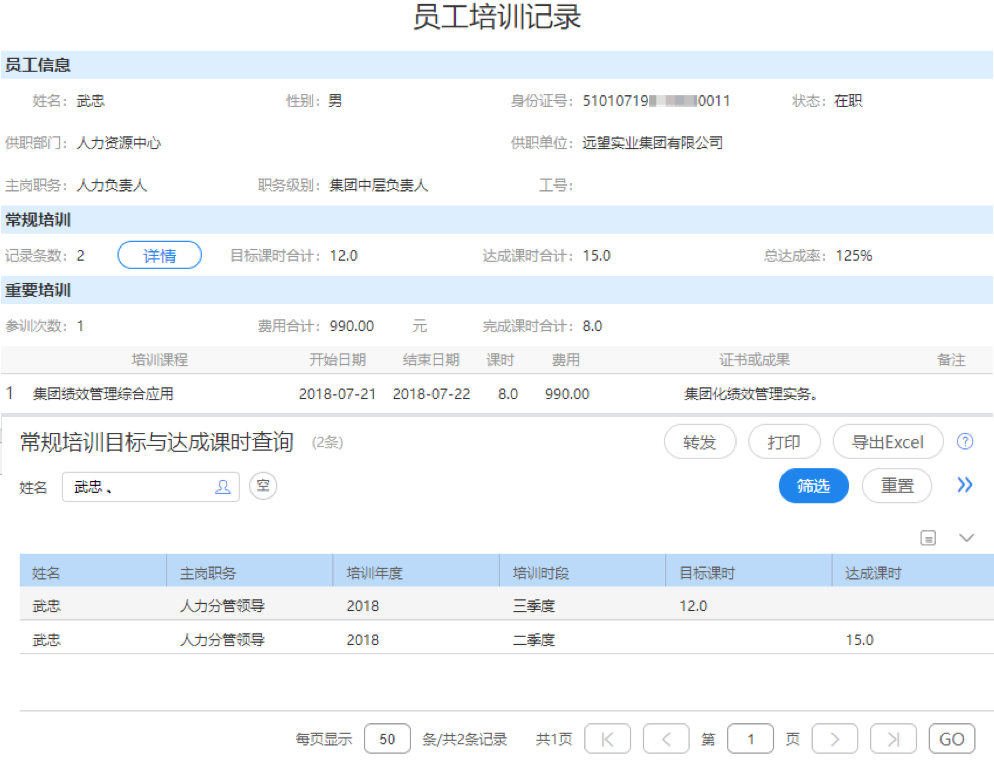
Task: Open the per-page count box showing 50
Action: tap(388, 739)
